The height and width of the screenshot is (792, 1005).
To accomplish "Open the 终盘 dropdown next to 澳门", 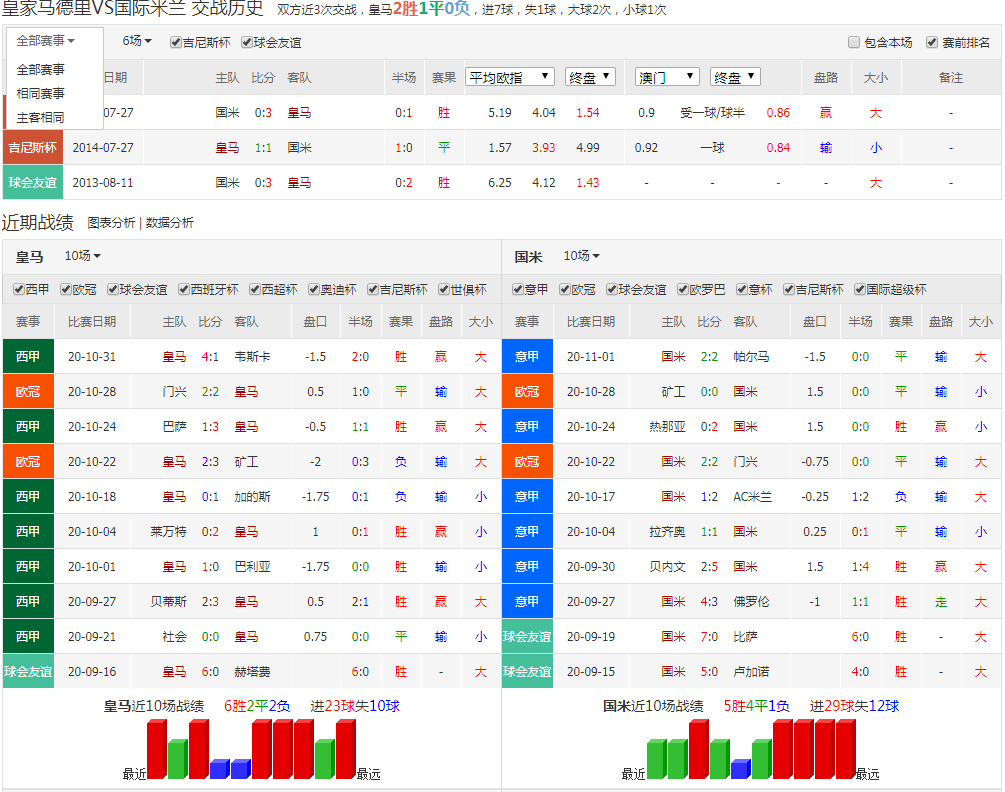I will click(735, 78).
